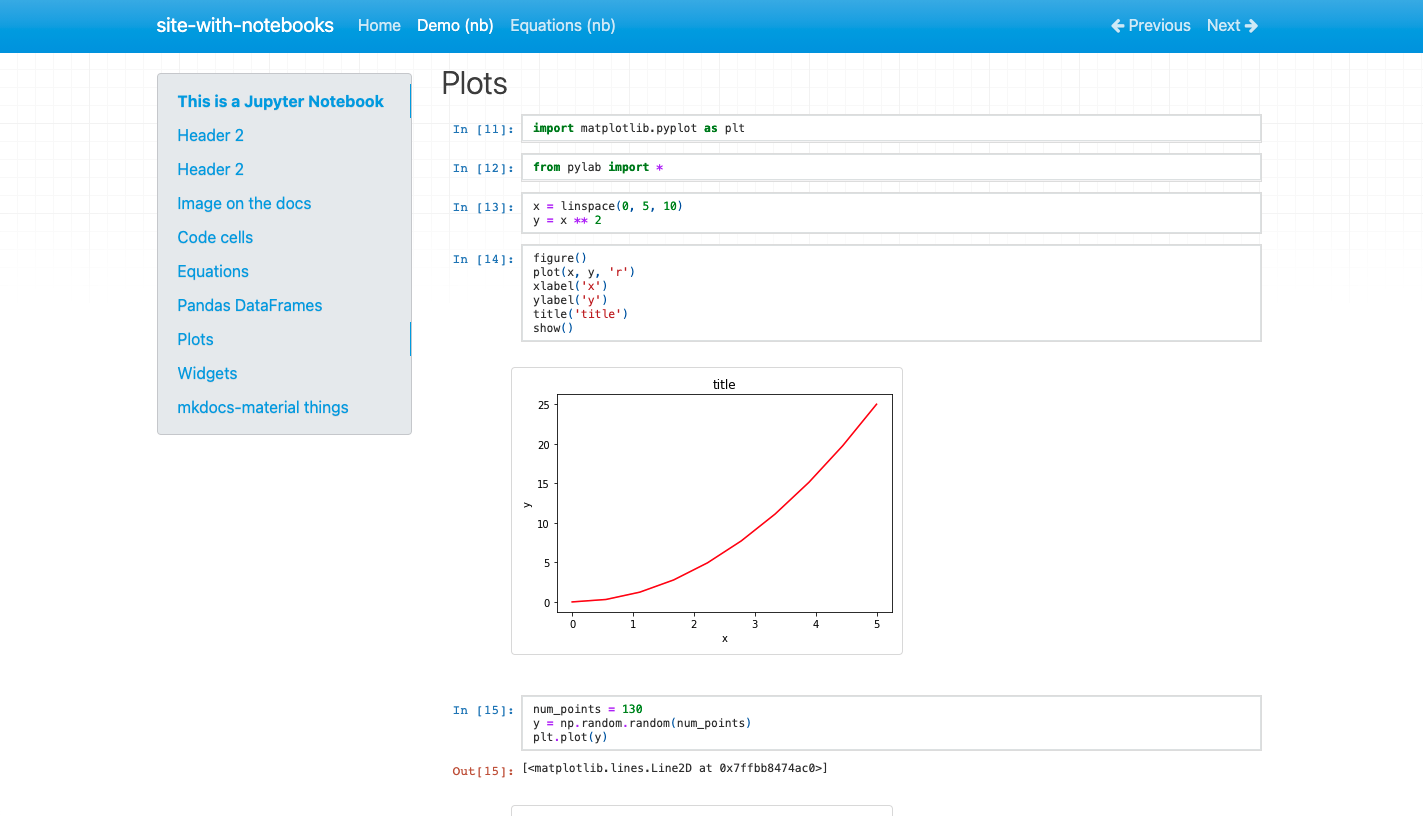Click the first Header 2 sidebar link
Image resolution: width=1423 pixels, height=816 pixels.
click(210, 136)
